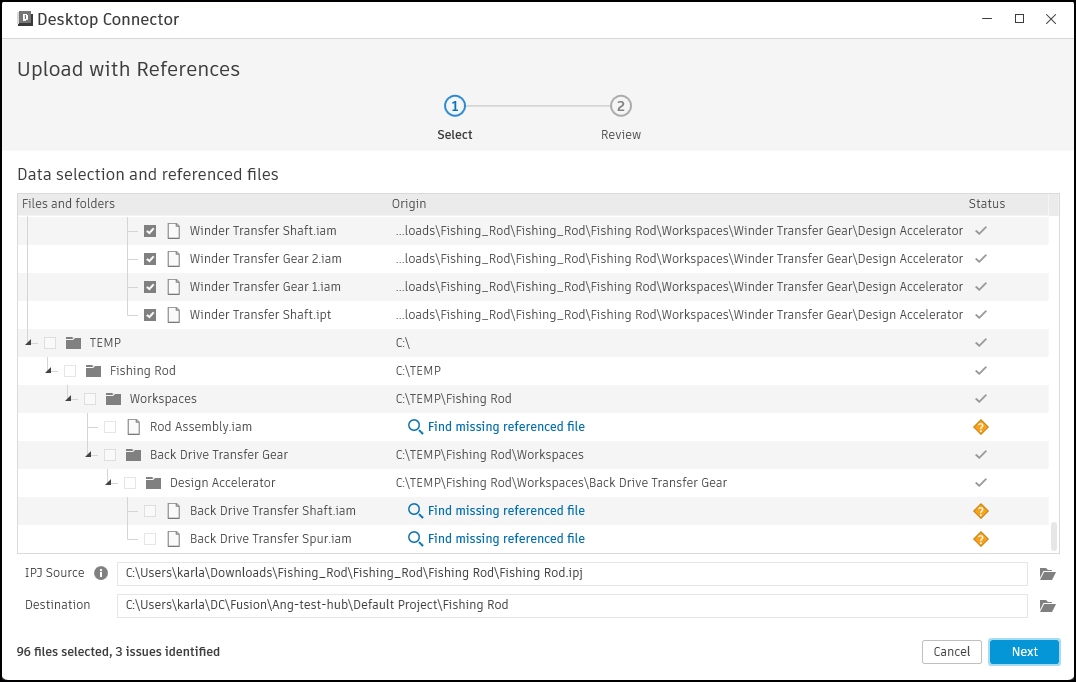Click the vertical scrollbar thumb in file list
Image resolution: width=1076 pixels, height=682 pixels.
coord(1053,535)
